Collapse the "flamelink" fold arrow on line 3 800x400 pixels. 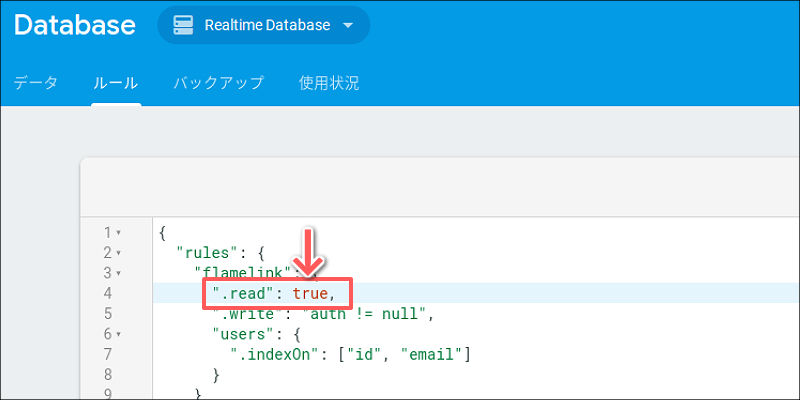tap(118, 273)
